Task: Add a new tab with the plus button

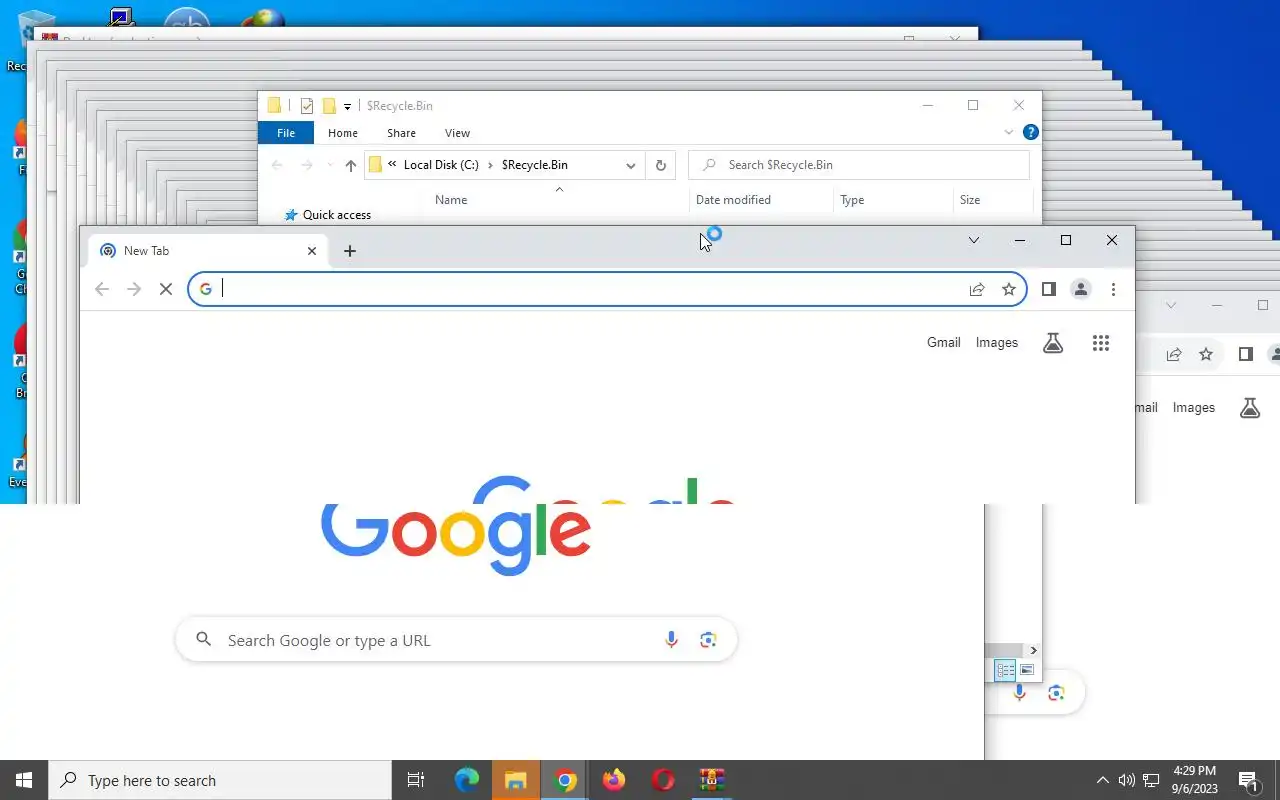Action: [350, 251]
